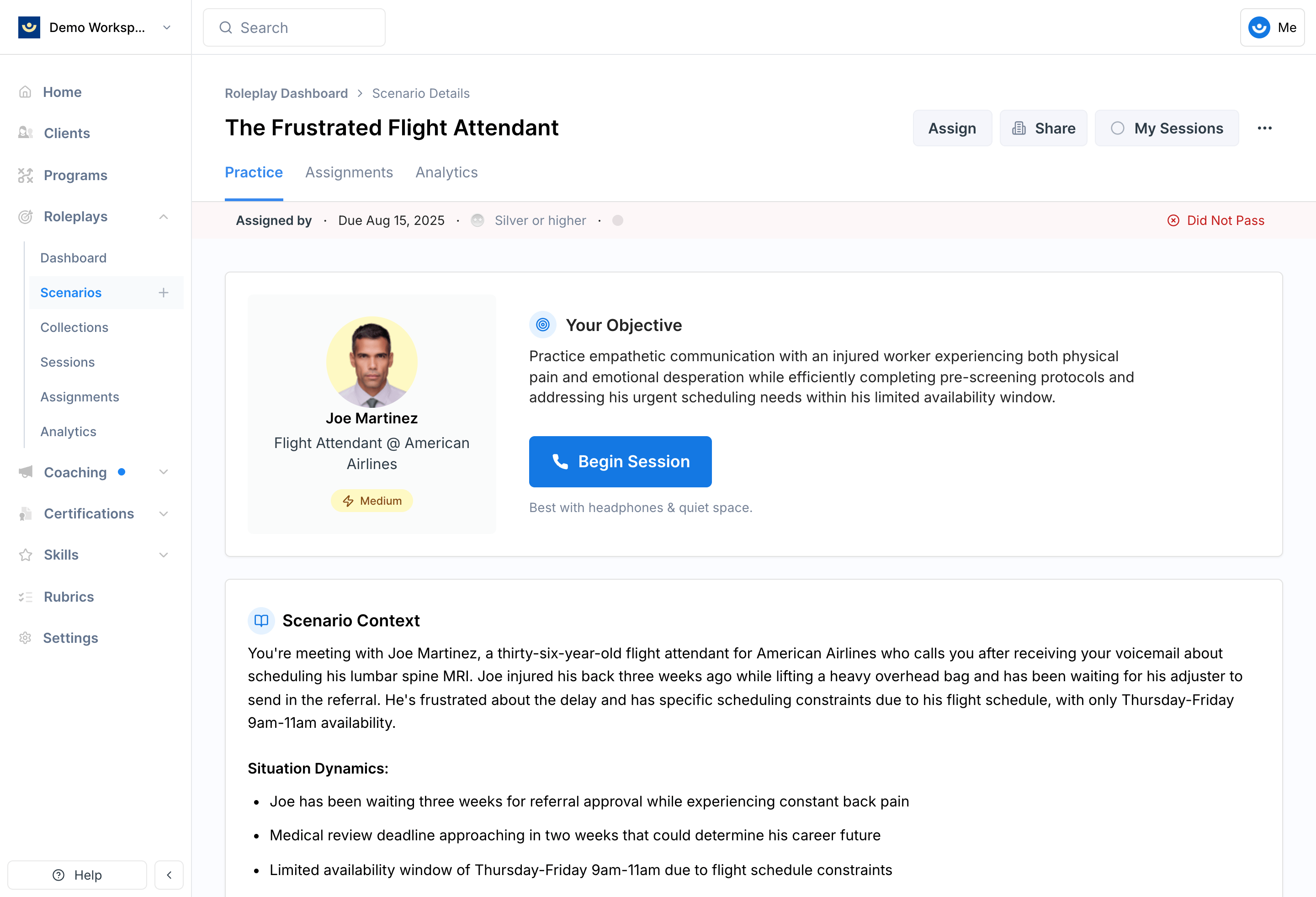This screenshot has height=897, width=1316.
Task: Click the Coaching megaphone icon
Action: [x=26, y=471]
